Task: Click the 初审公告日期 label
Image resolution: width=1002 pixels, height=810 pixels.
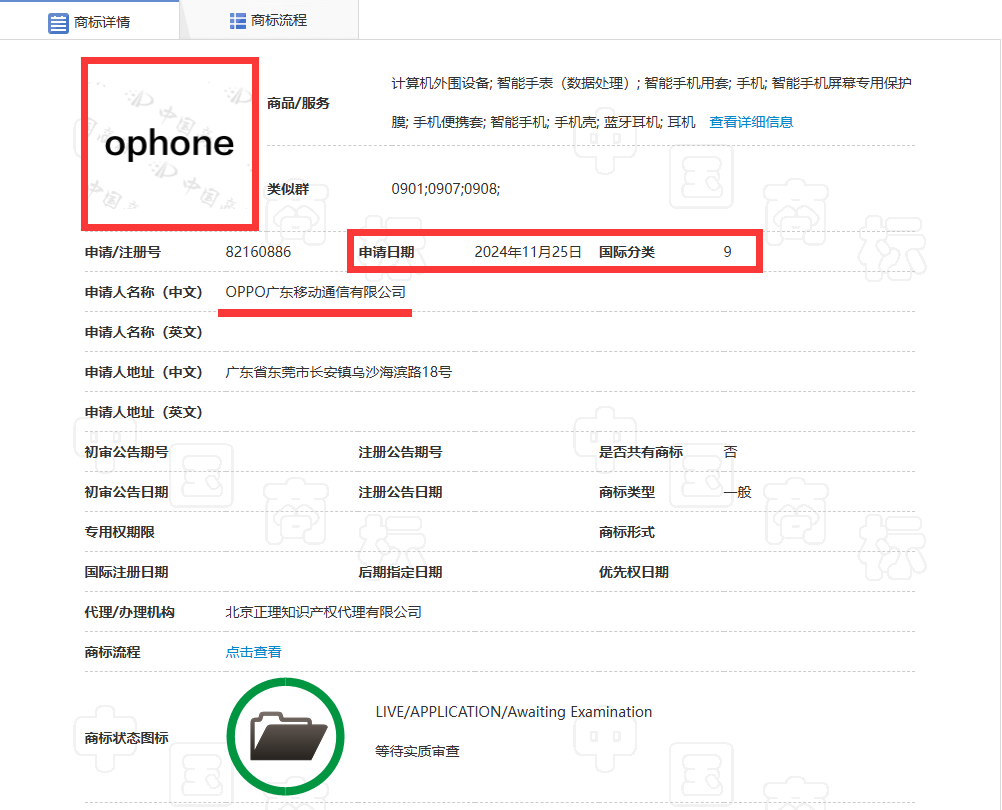Action: click(127, 493)
